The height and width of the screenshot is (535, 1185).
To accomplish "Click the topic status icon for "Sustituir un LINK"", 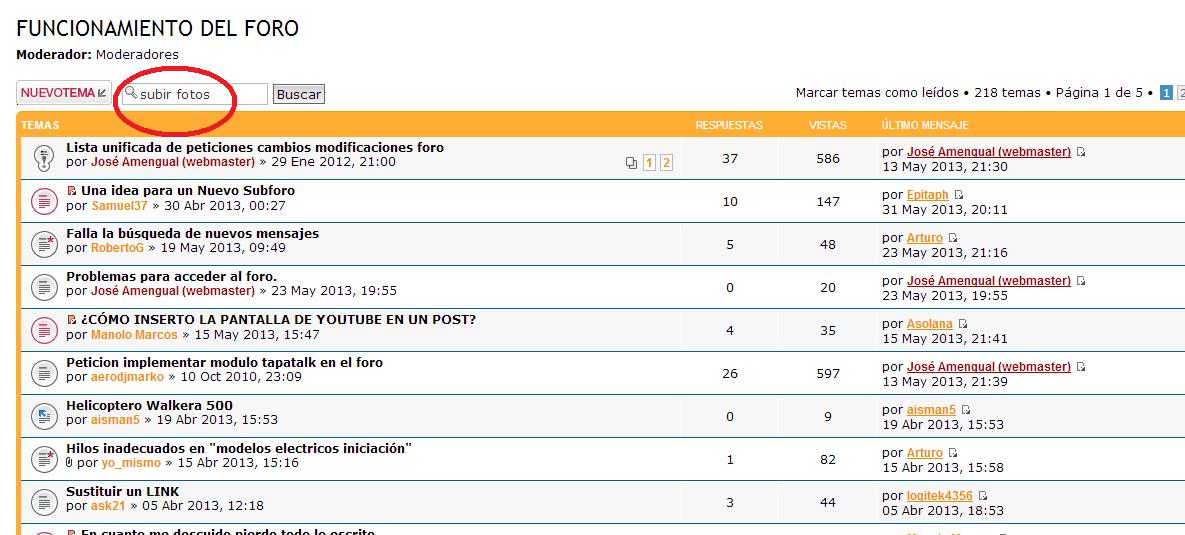I will coord(42,501).
